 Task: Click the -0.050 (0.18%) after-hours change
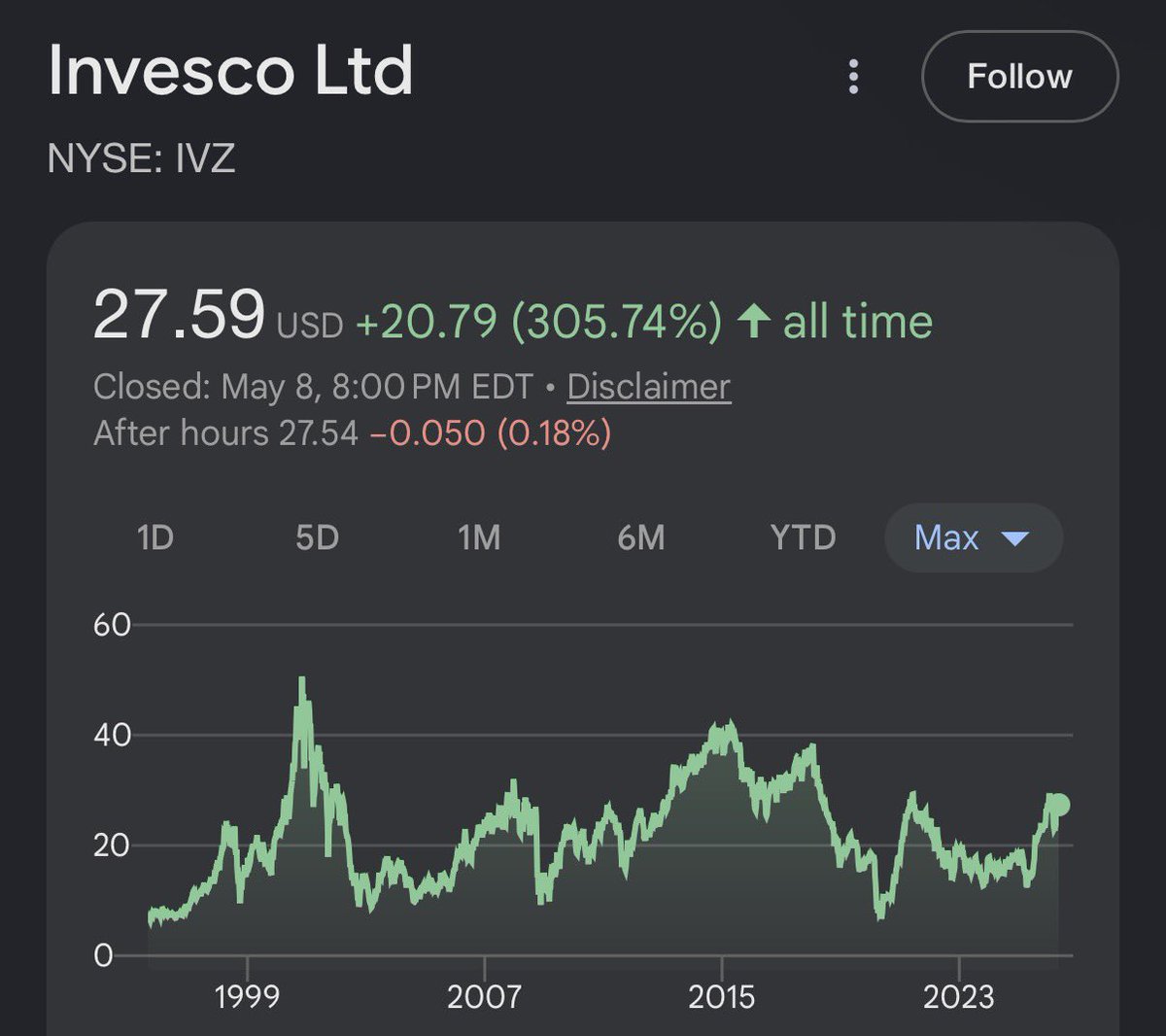[491, 432]
